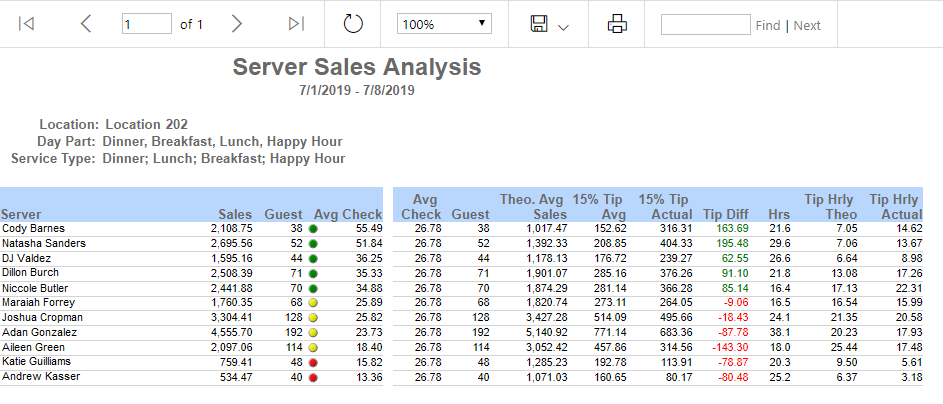Select the DJ Valdez server name

[x=26, y=258]
